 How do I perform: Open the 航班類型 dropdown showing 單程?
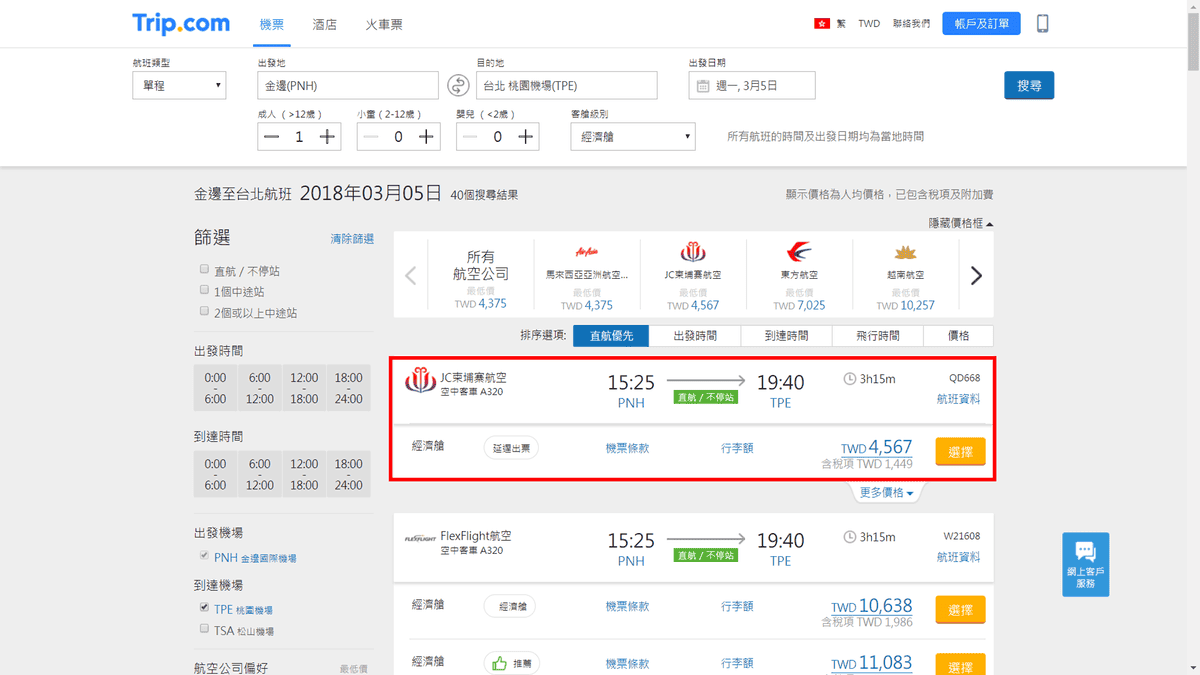click(x=179, y=86)
